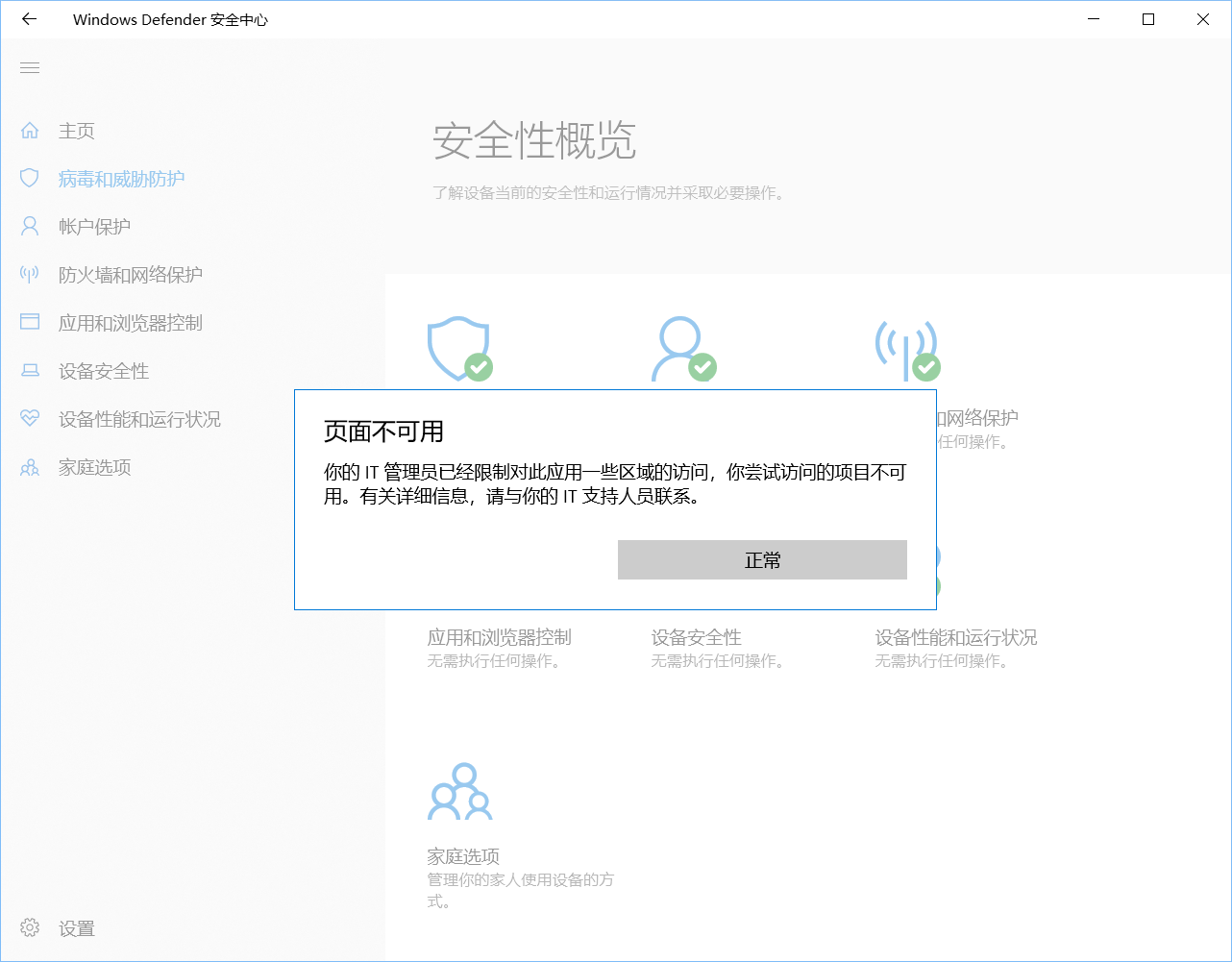This screenshot has width=1232, height=962.
Task: Click 无需执行任何操作 under 设备安全性
Action: [718, 661]
